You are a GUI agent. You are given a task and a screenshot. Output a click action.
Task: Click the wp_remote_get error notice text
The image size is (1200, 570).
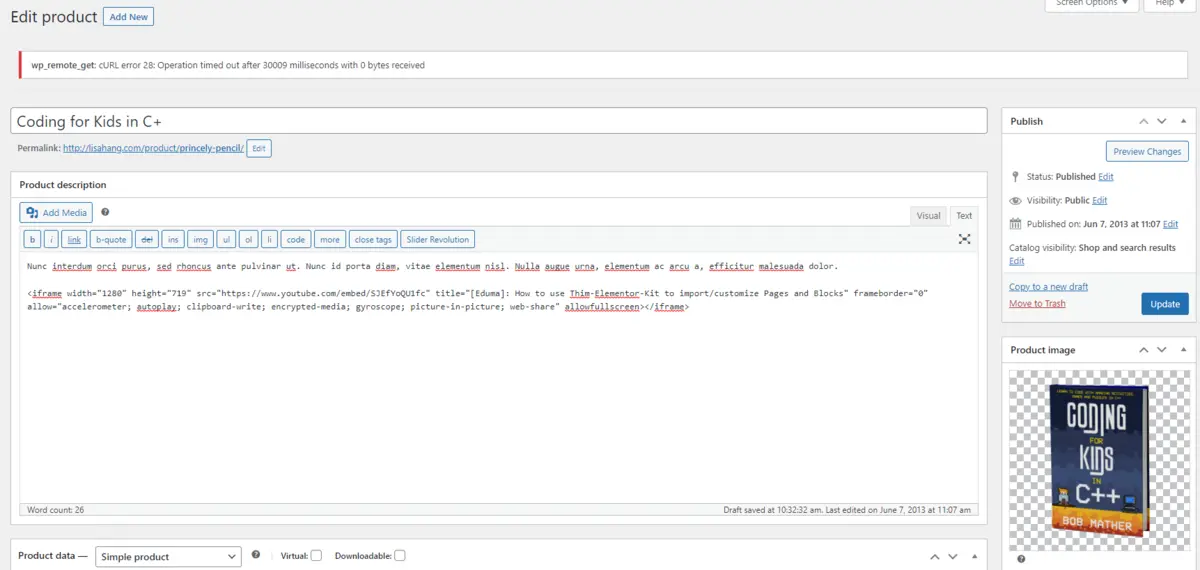pyautogui.click(x=228, y=65)
